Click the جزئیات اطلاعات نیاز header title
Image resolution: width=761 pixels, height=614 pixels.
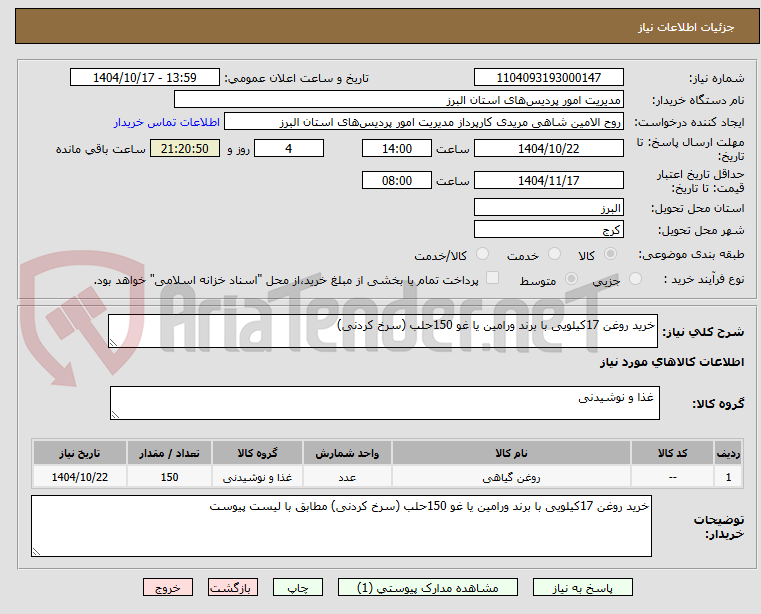coord(686,27)
